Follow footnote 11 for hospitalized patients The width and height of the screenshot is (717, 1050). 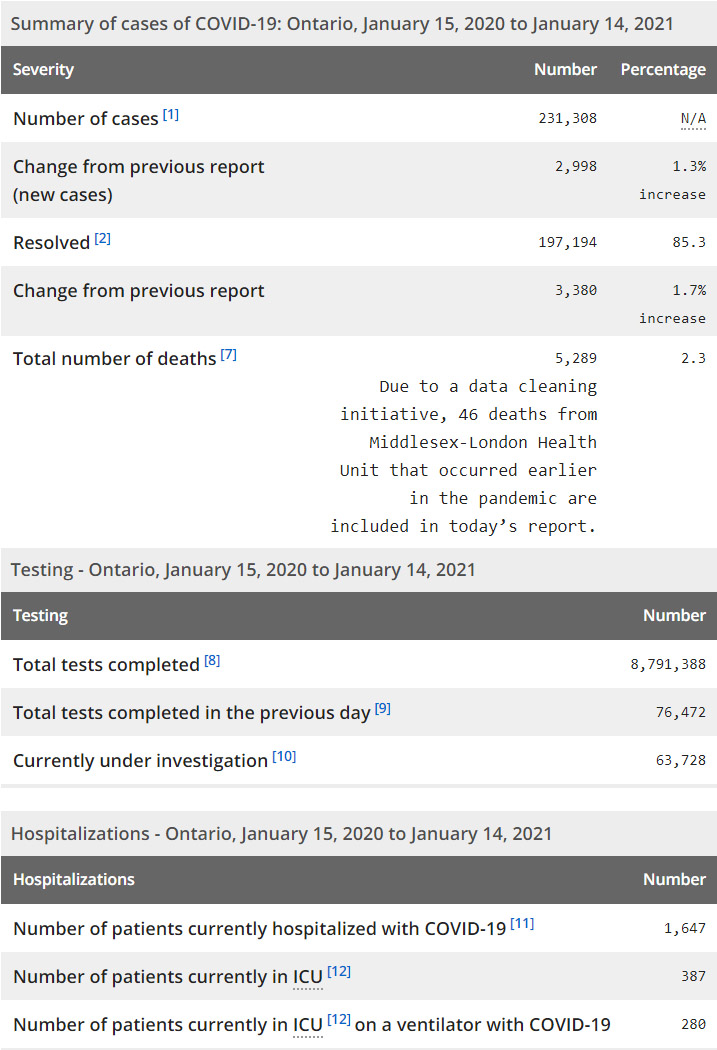pos(522,924)
